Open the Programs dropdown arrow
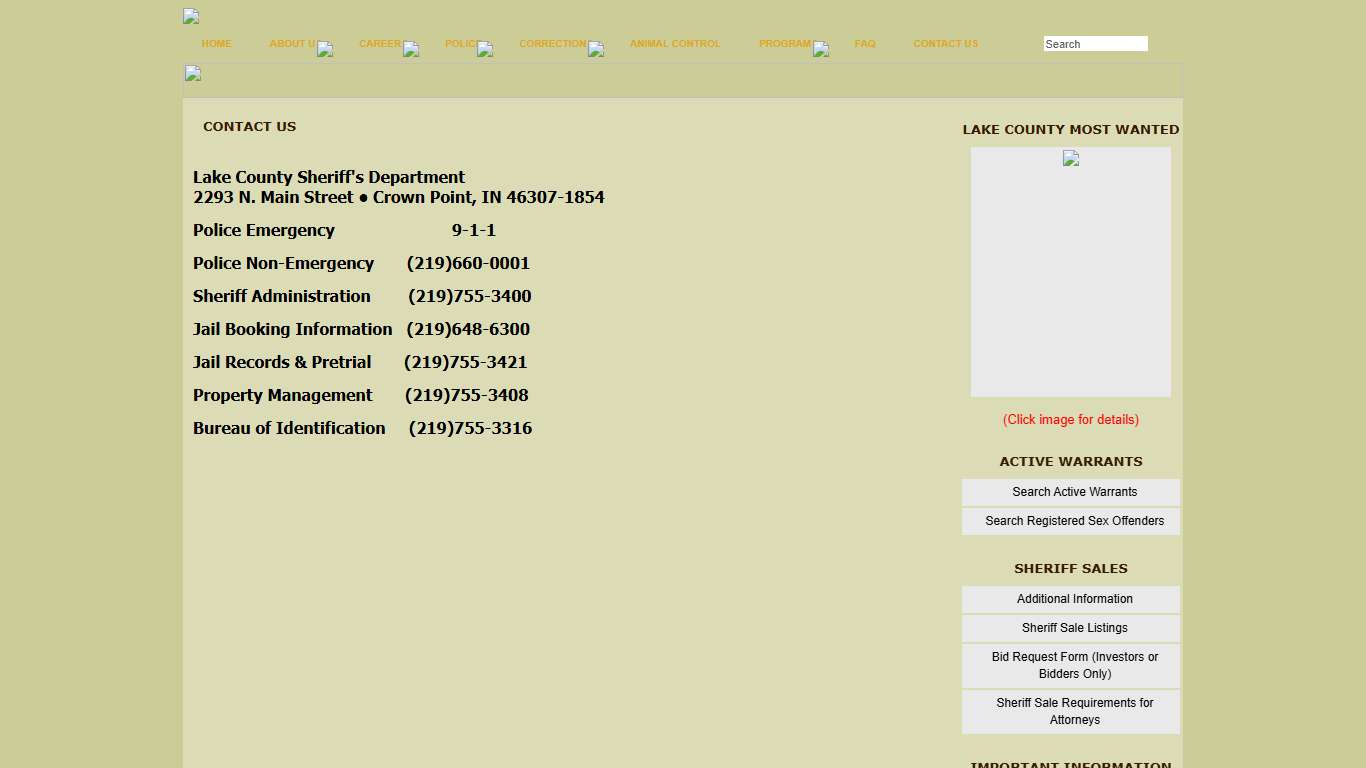 pos(821,49)
